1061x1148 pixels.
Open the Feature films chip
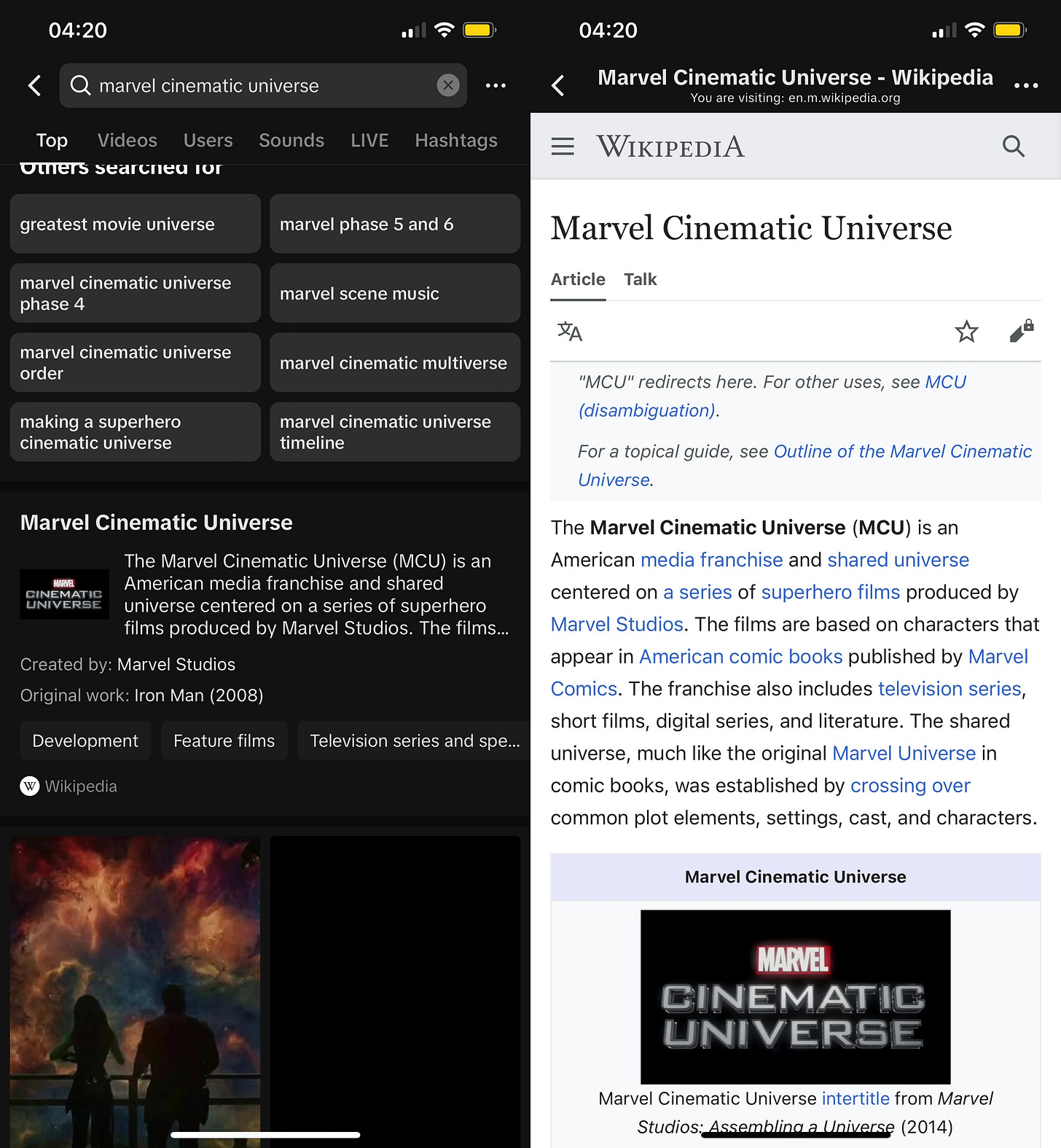[224, 741]
